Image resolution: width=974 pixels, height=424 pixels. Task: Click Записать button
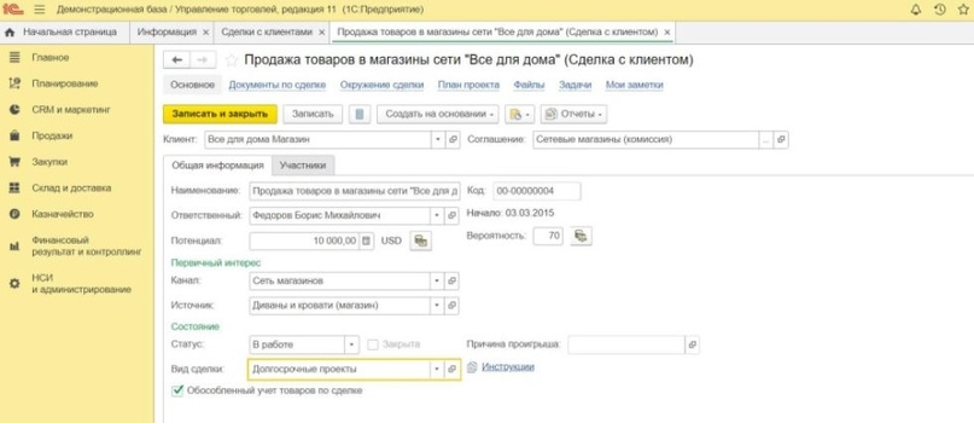pyautogui.click(x=313, y=114)
